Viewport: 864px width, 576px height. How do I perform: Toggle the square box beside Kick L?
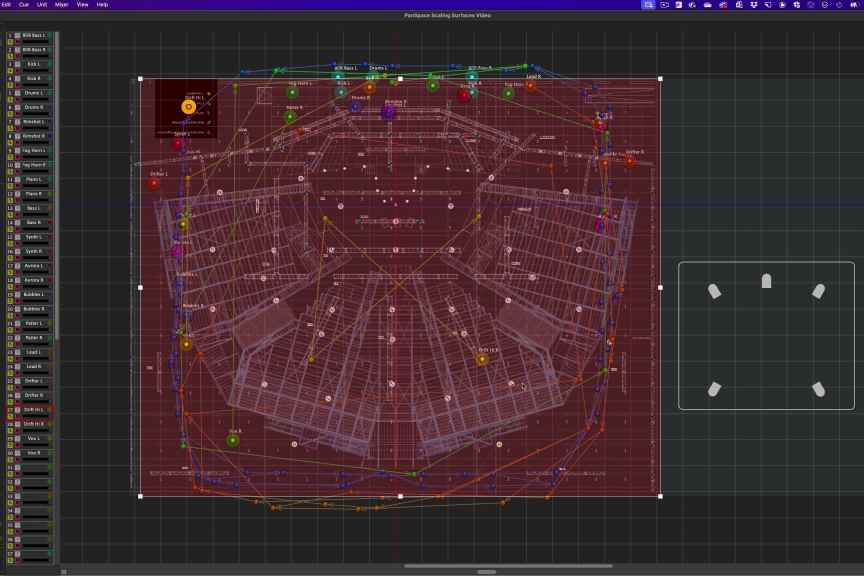[18, 64]
